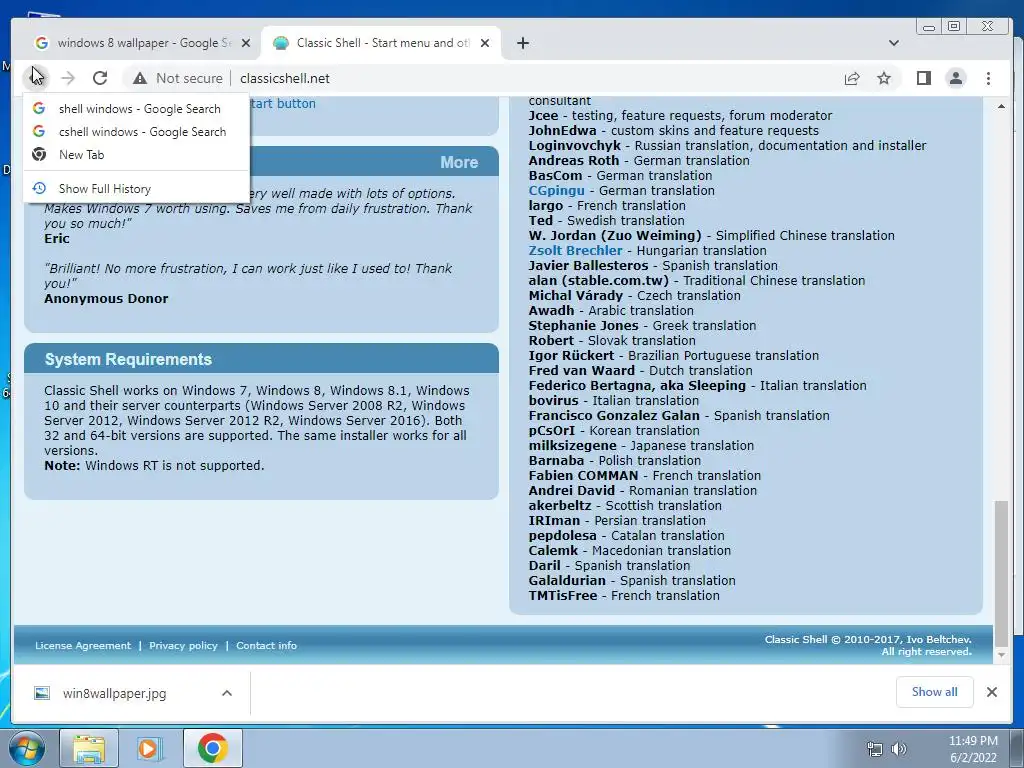Viewport: 1024px width, 768px height.
Task: Open the start button partial link
Action: pos(283,103)
